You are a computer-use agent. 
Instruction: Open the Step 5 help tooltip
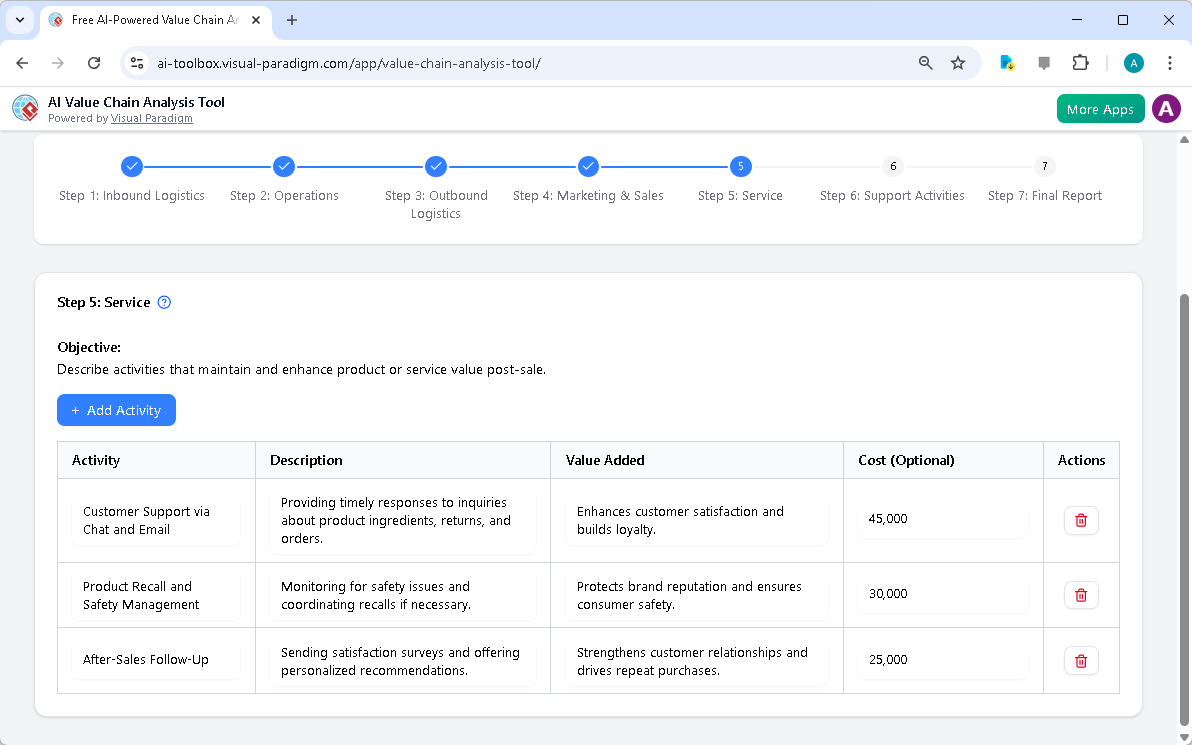(x=164, y=302)
